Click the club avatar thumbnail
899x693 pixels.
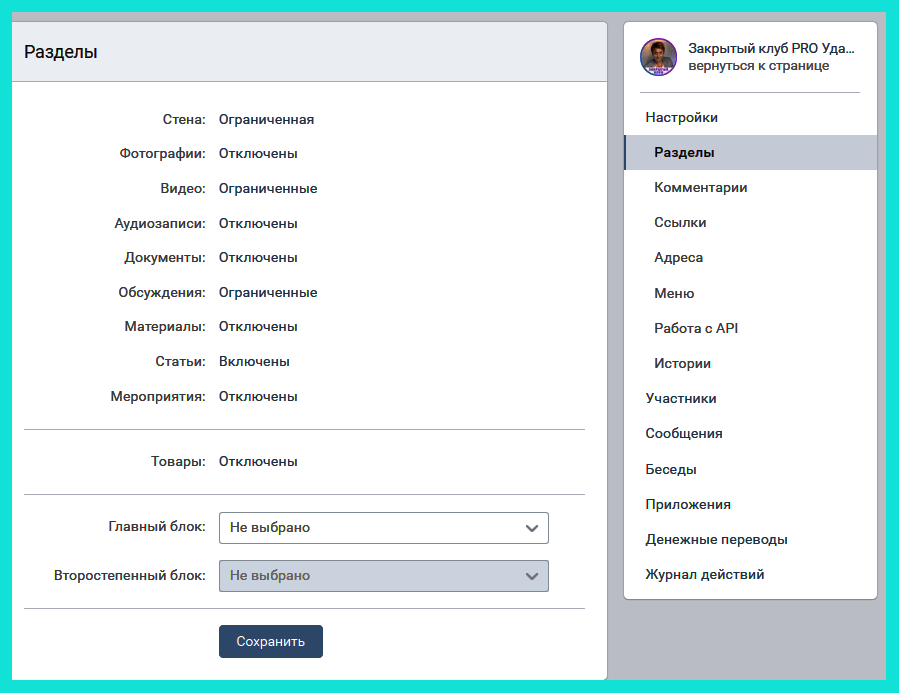[658, 57]
